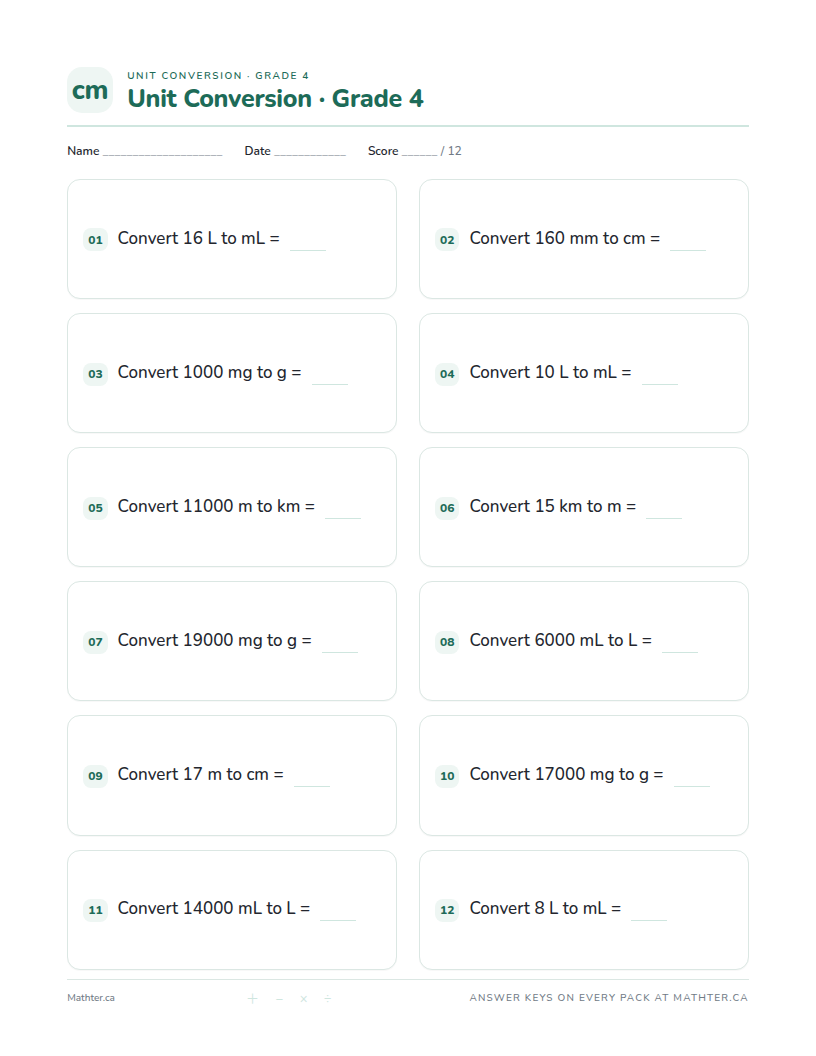
Task: Click the Name blank line
Action: [x=162, y=154]
